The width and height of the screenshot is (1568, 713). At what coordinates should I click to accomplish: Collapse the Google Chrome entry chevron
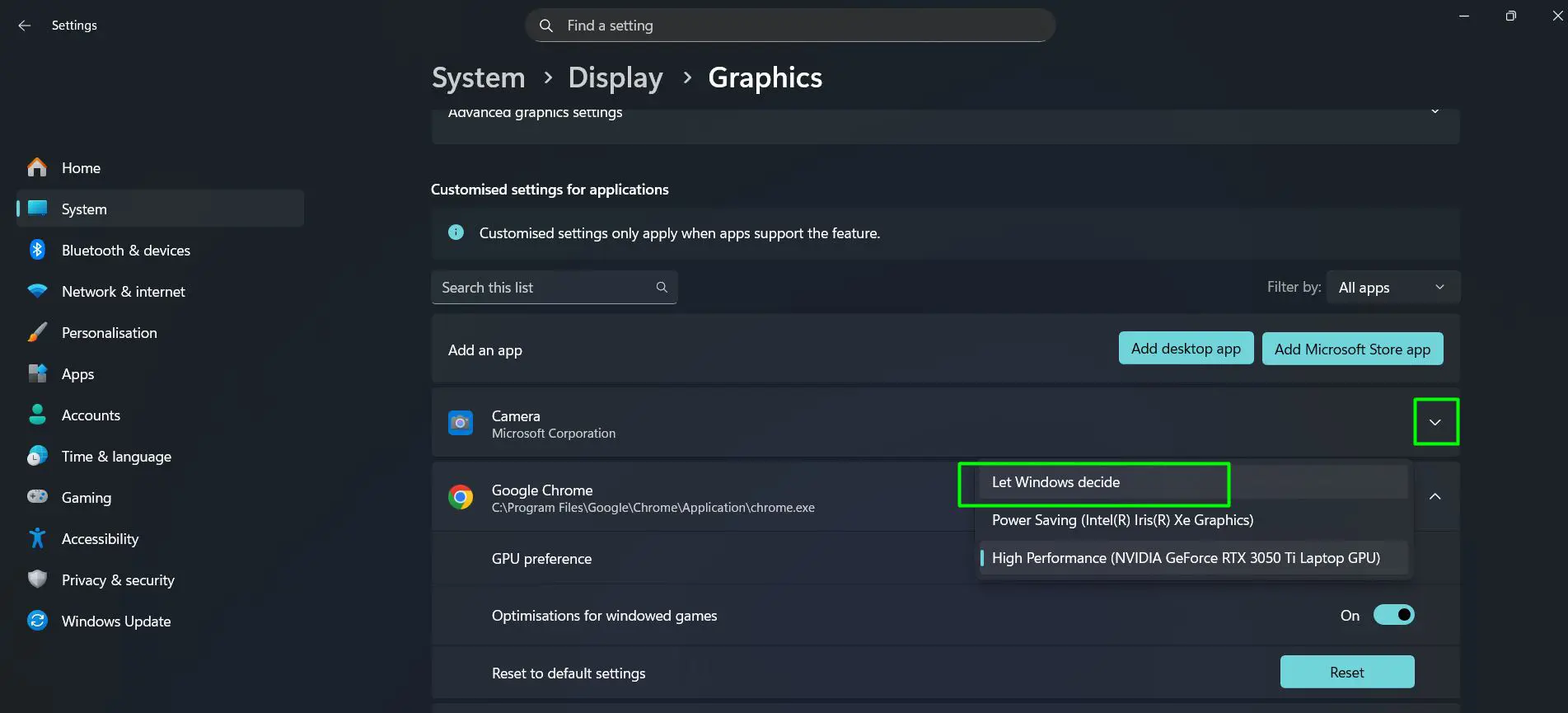point(1435,496)
